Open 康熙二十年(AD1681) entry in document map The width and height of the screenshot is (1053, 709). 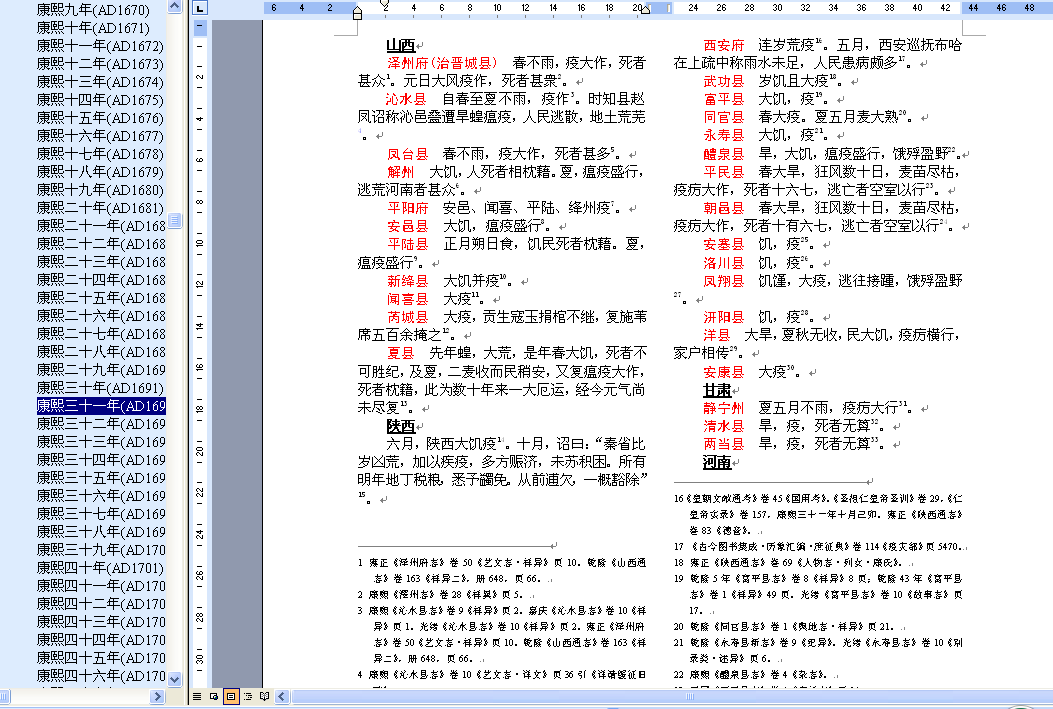pos(100,208)
